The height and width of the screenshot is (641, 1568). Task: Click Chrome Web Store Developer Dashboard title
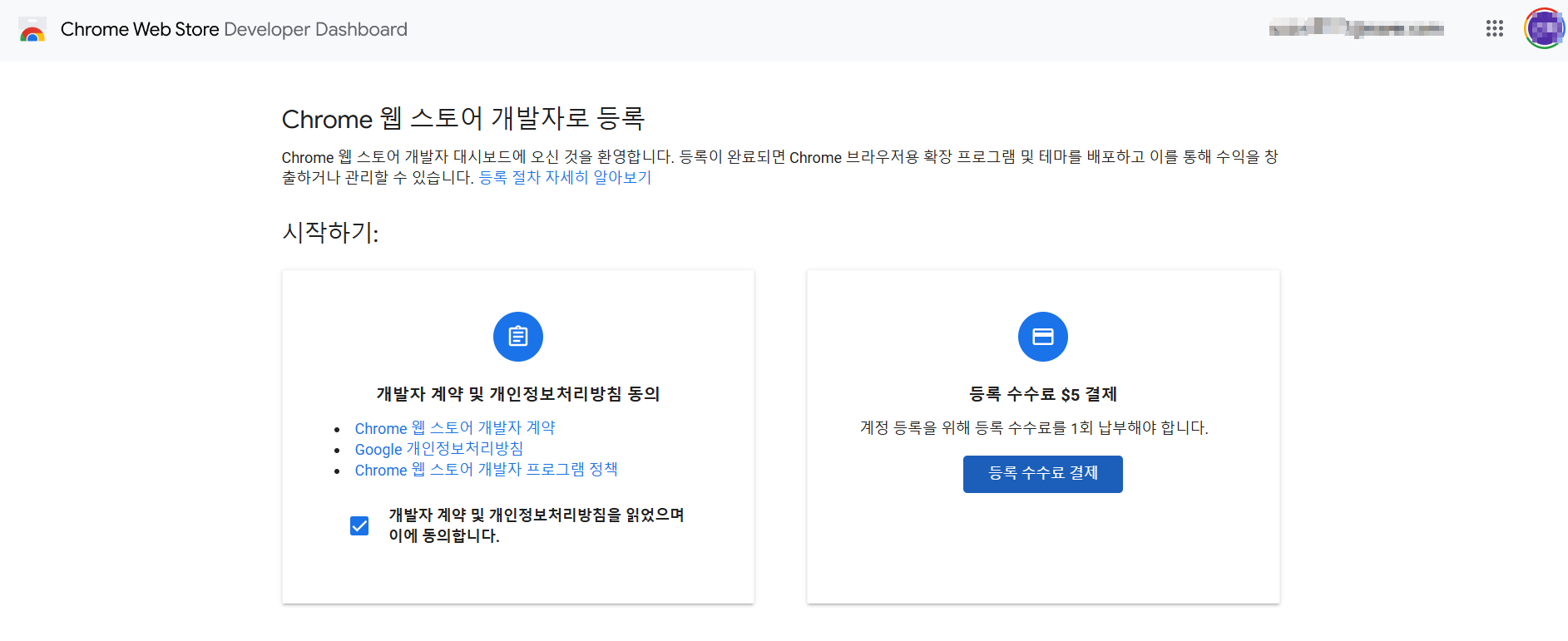click(x=234, y=30)
